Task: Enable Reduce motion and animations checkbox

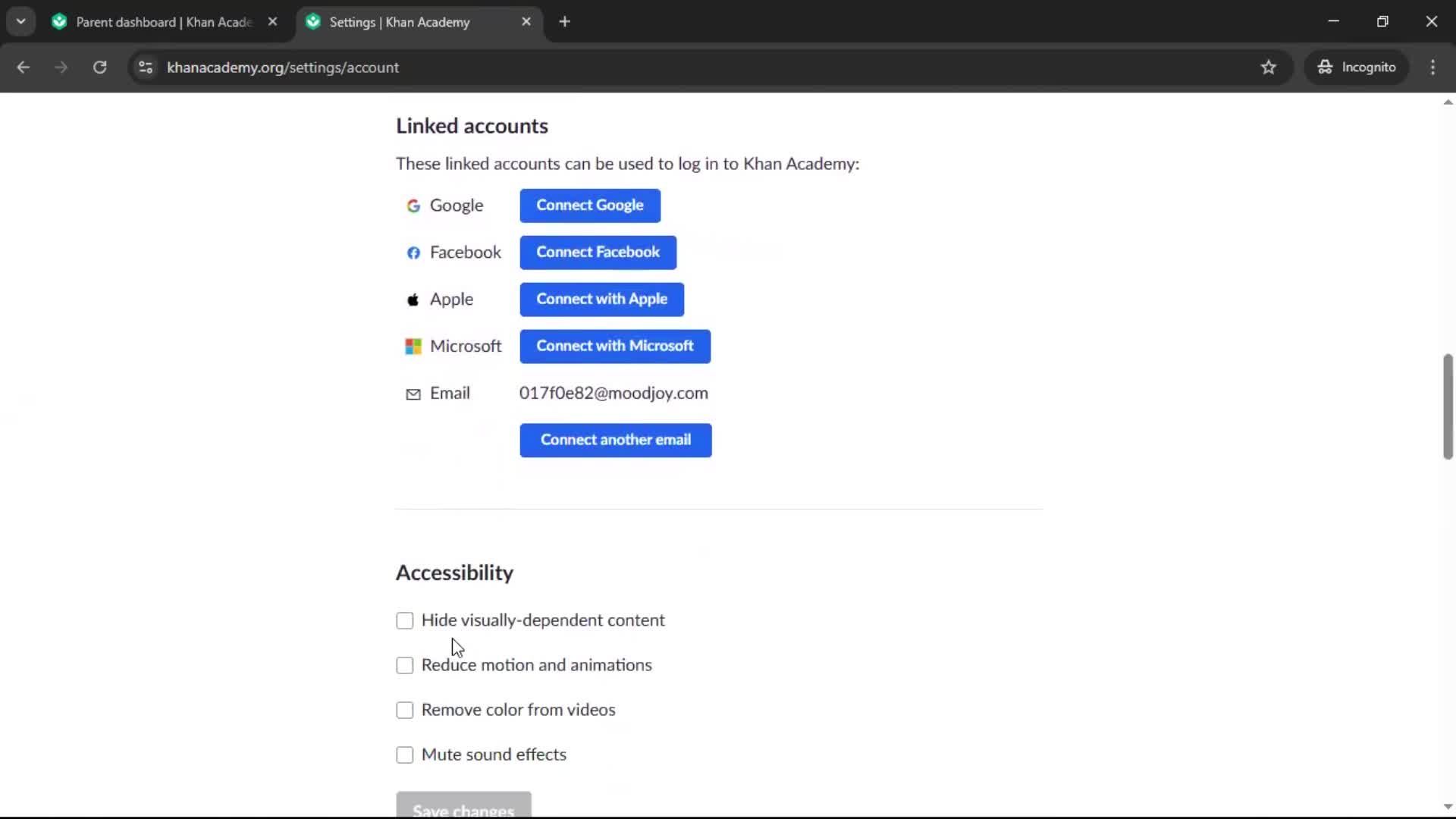Action: (x=405, y=666)
